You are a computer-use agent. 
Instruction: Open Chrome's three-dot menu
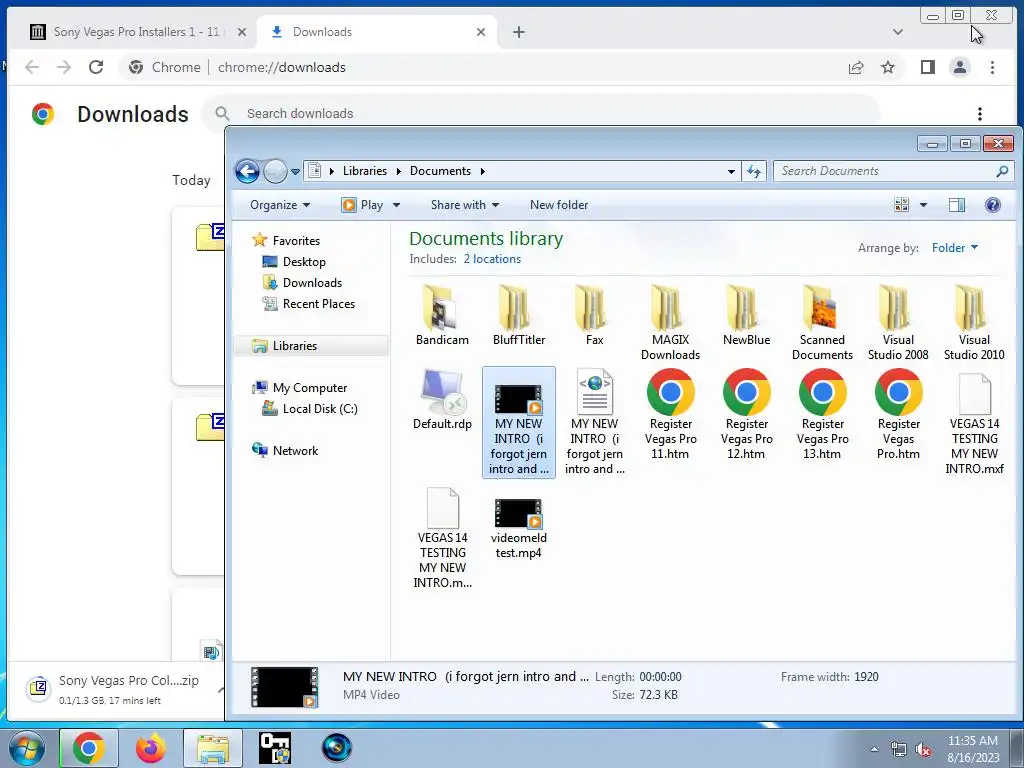(x=992, y=67)
